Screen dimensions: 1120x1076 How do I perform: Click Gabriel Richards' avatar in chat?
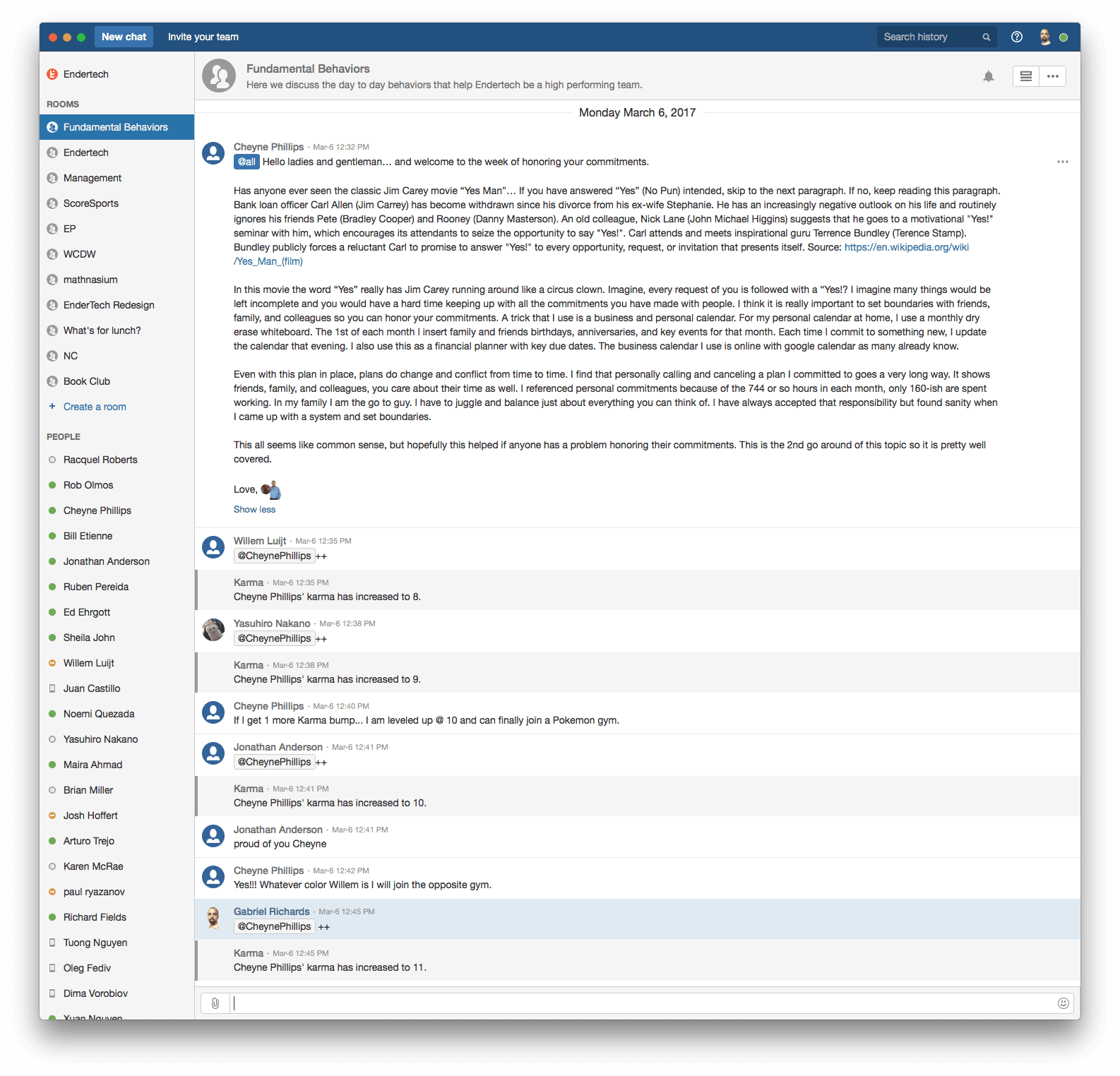pos(213,918)
